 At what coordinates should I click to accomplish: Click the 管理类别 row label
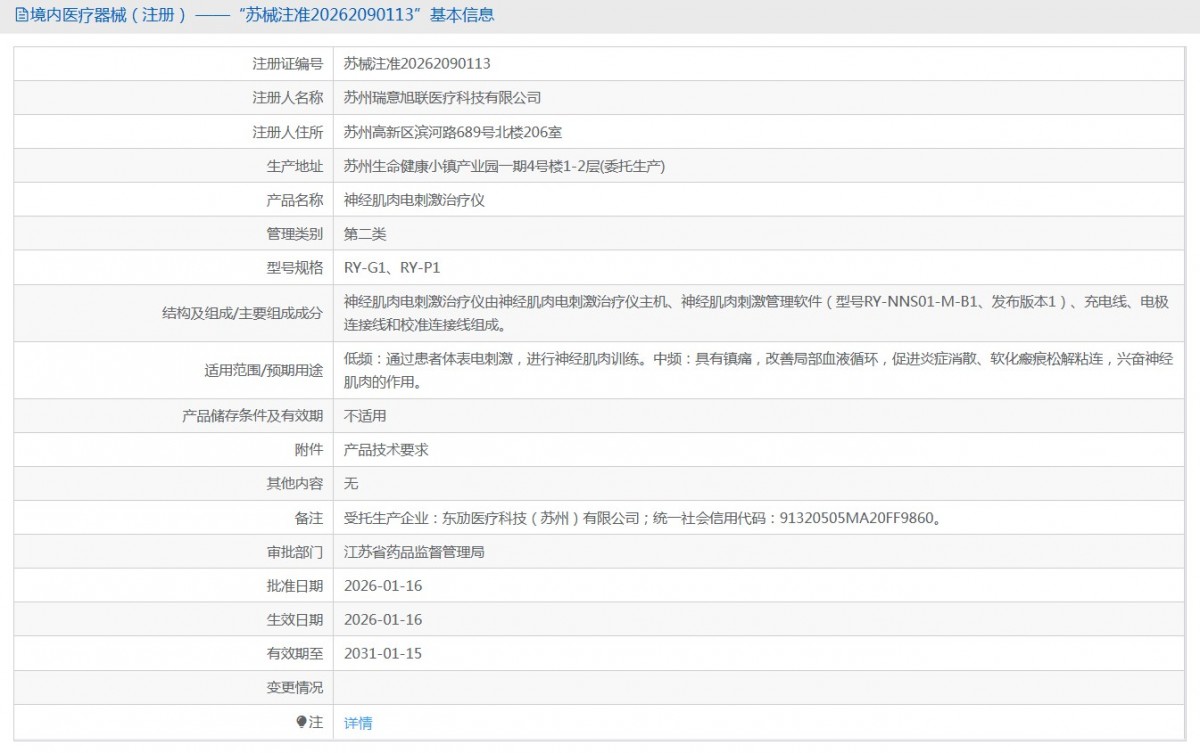295,234
